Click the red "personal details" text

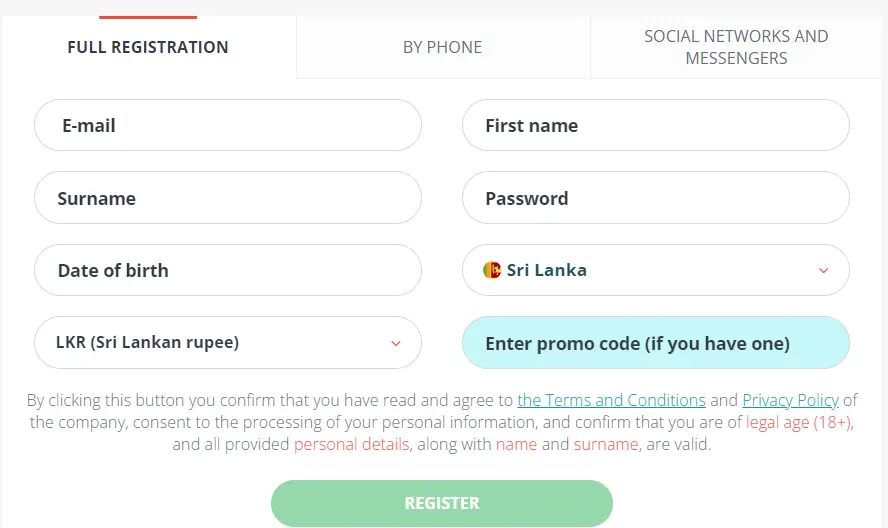tap(351, 444)
